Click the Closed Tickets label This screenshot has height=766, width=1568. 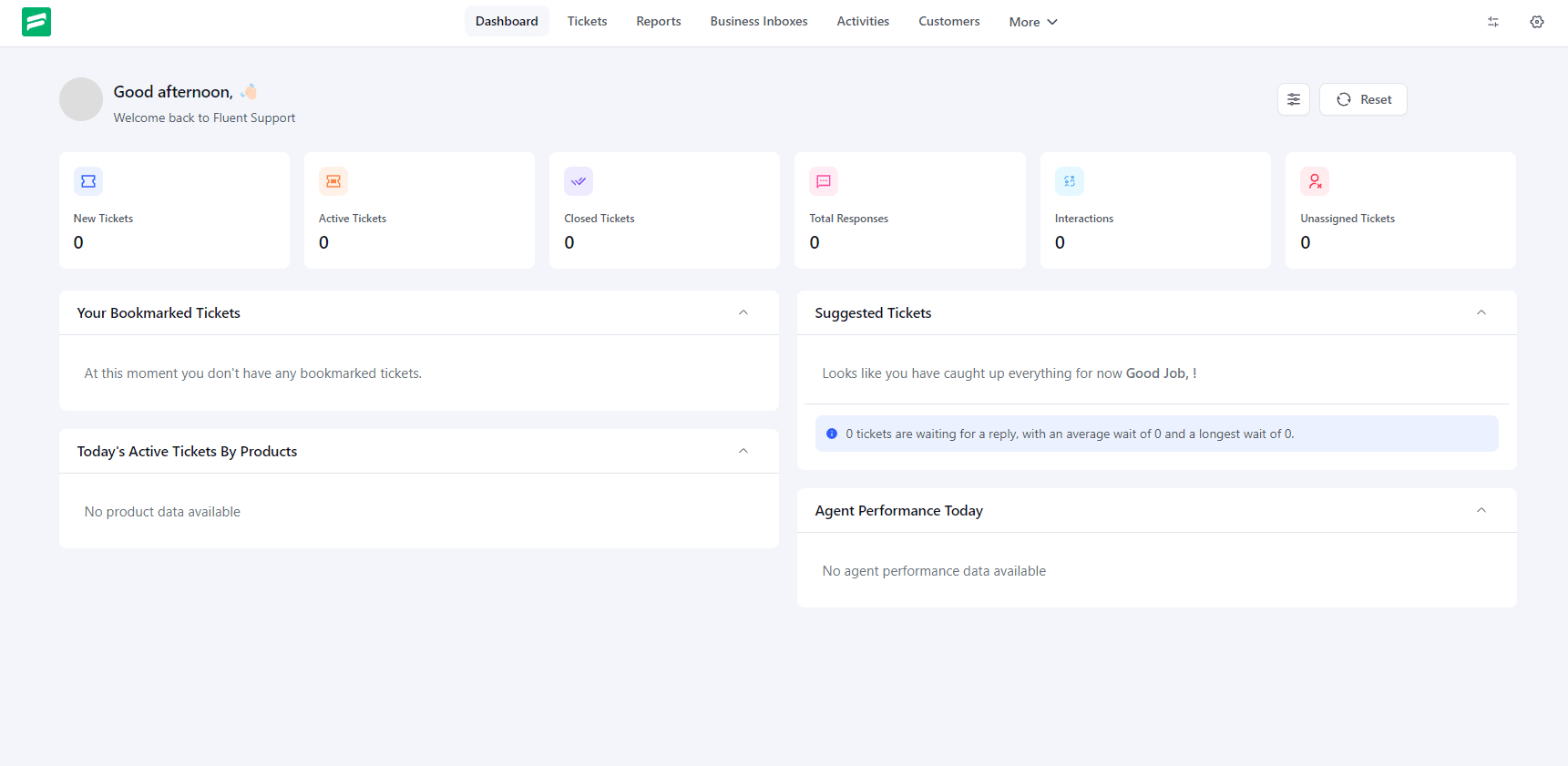600,219
